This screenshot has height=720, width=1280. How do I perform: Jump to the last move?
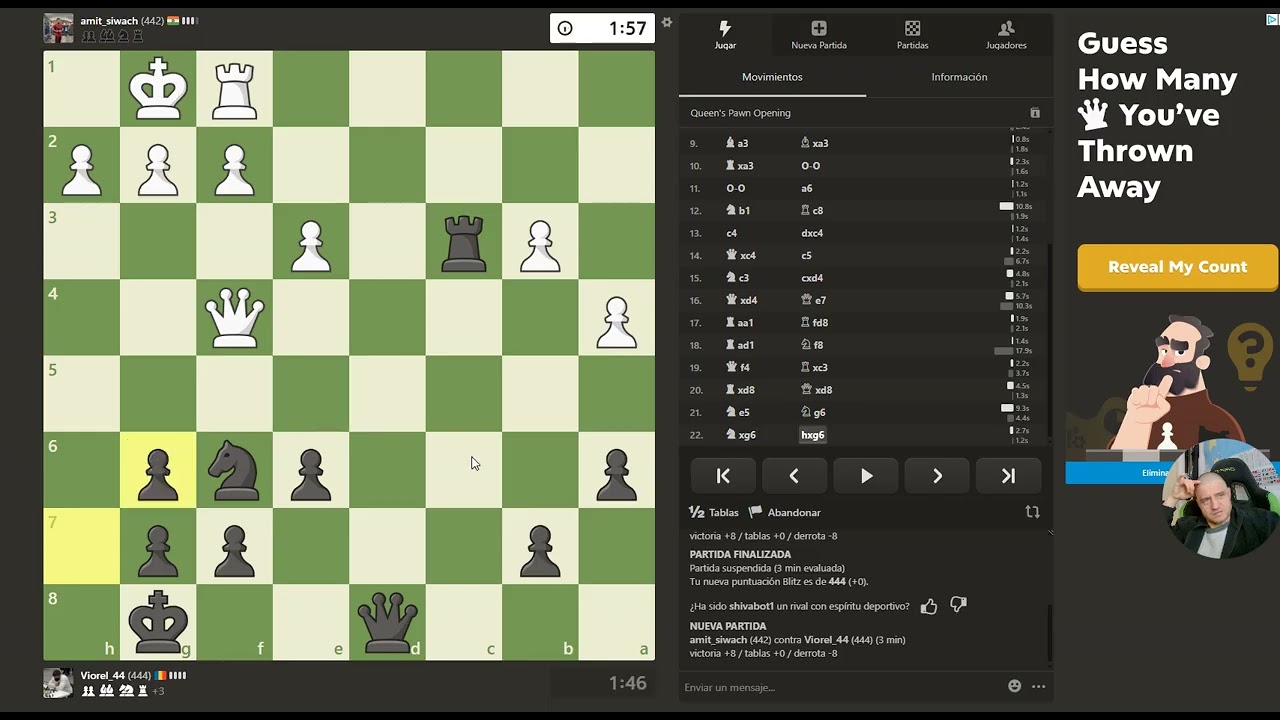tap(1008, 476)
